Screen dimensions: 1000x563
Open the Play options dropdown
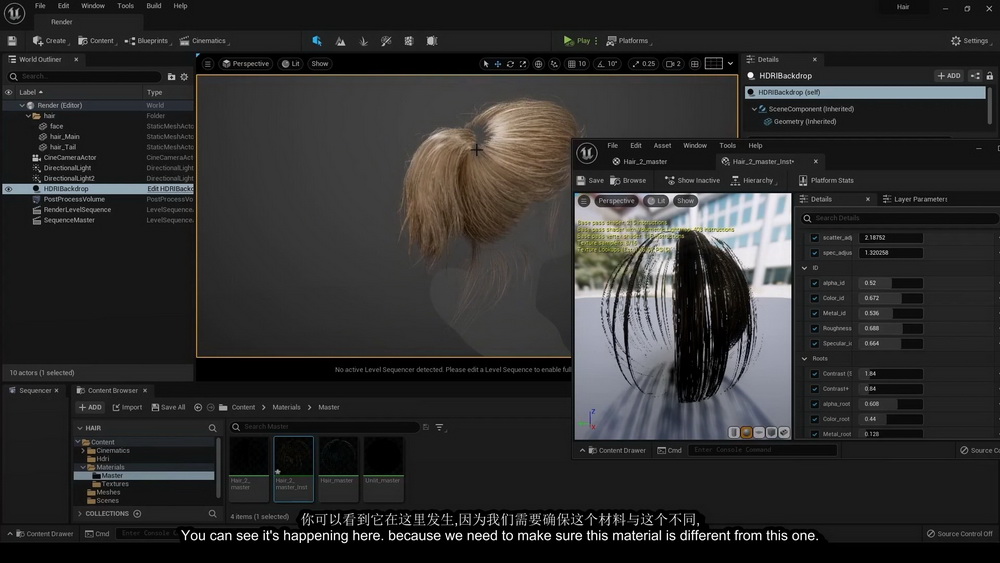(x=596, y=41)
